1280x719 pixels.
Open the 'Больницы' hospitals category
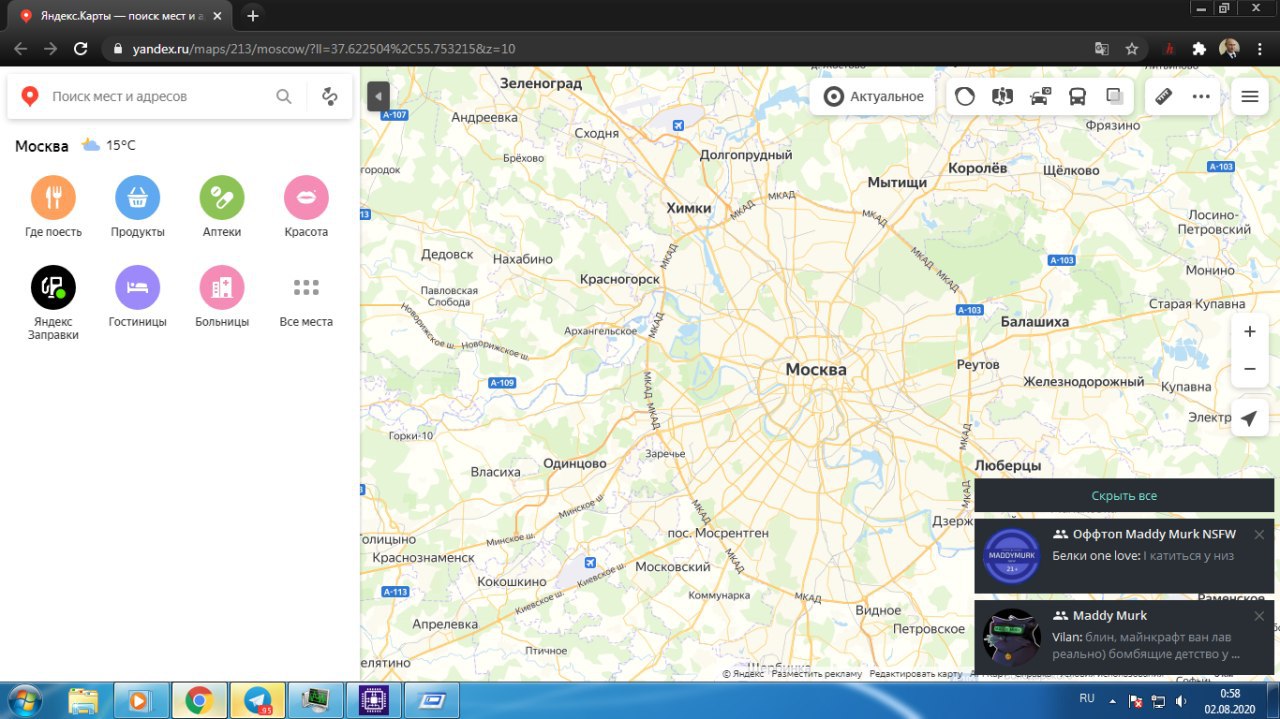[x=222, y=297]
